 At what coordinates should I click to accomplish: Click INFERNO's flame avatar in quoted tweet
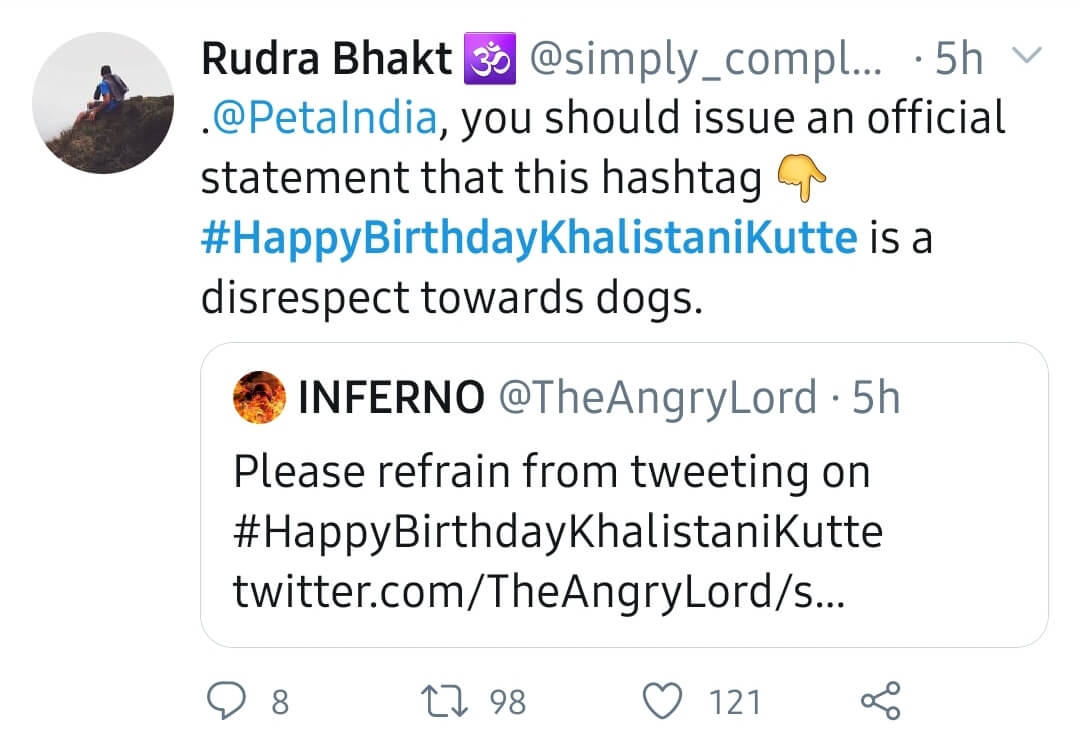[x=259, y=397]
